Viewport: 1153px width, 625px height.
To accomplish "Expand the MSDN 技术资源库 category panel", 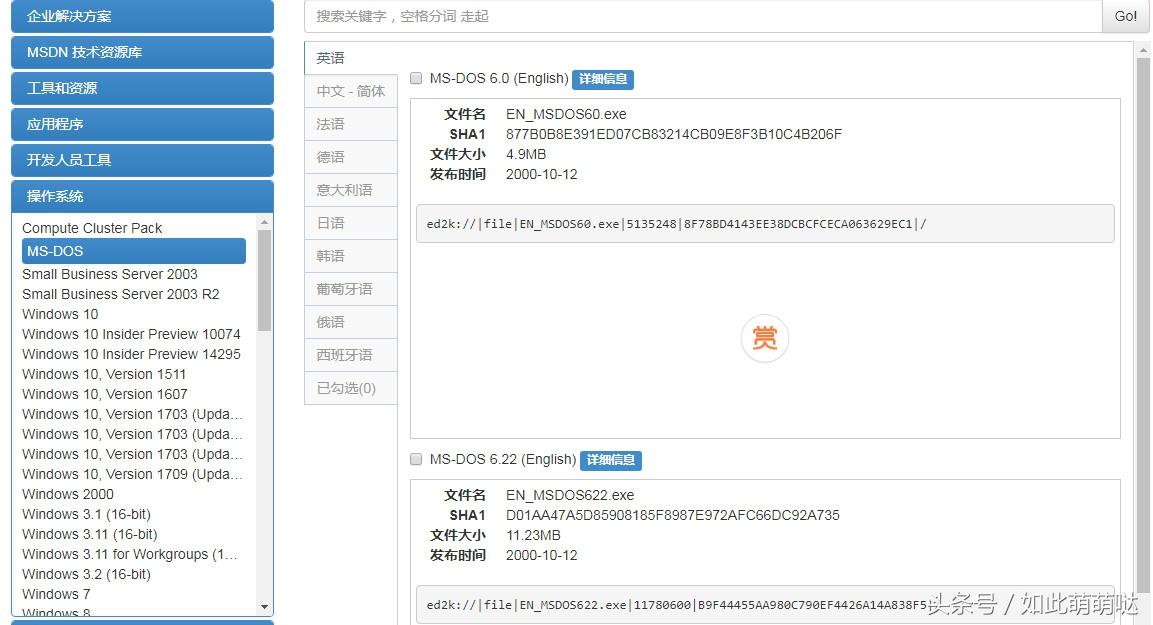I will click(143, 52).
